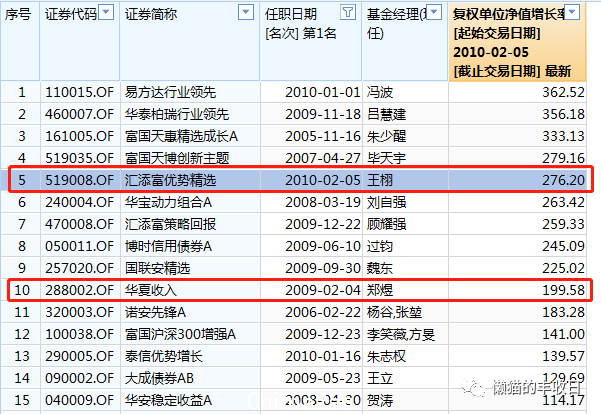601x414 pixels.
Task: Select fund name 富国沪深300增强A
Action: click(x=180, y=334)
